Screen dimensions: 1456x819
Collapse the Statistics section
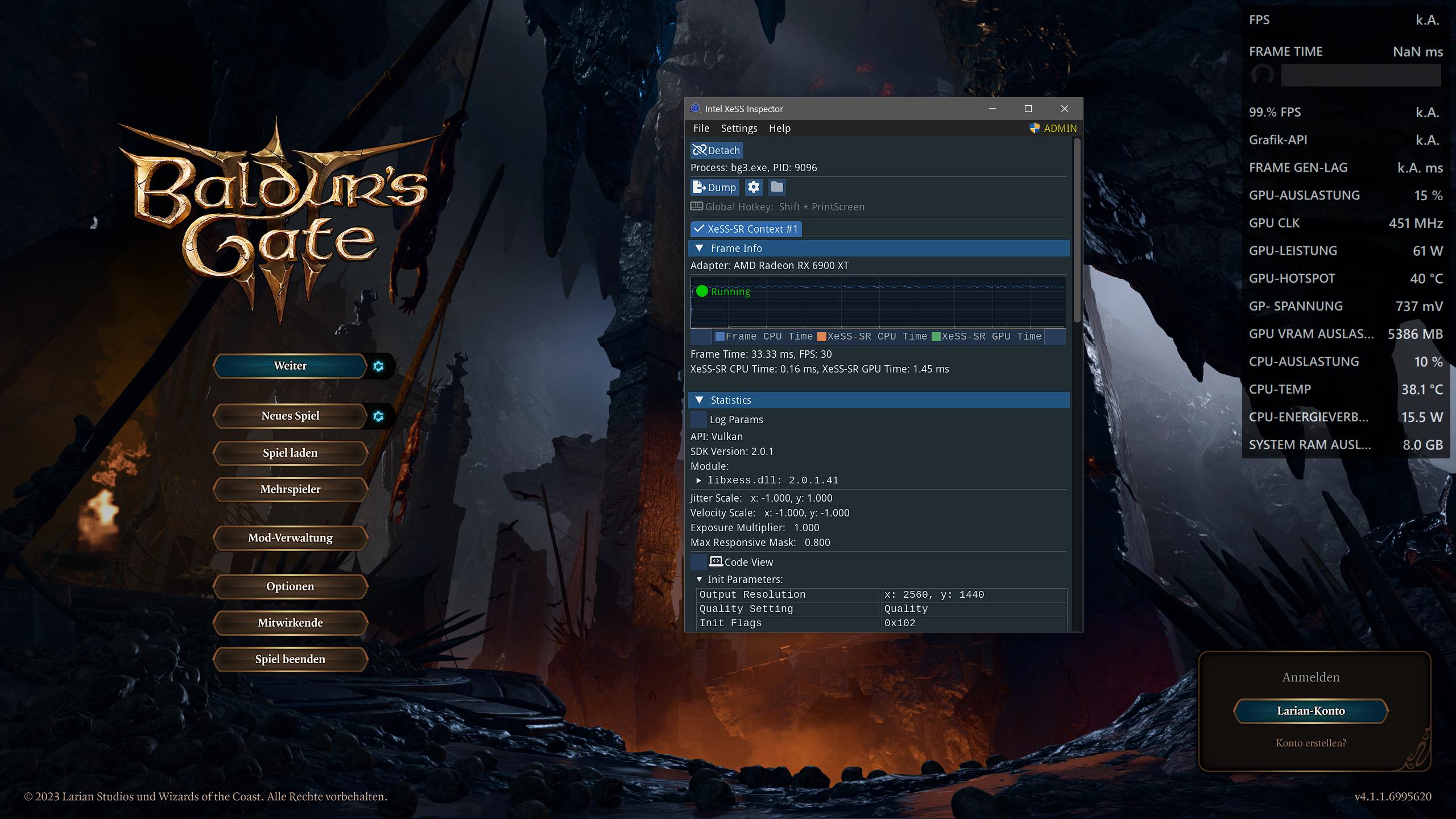pyautogui.click(x=700, y=400)
